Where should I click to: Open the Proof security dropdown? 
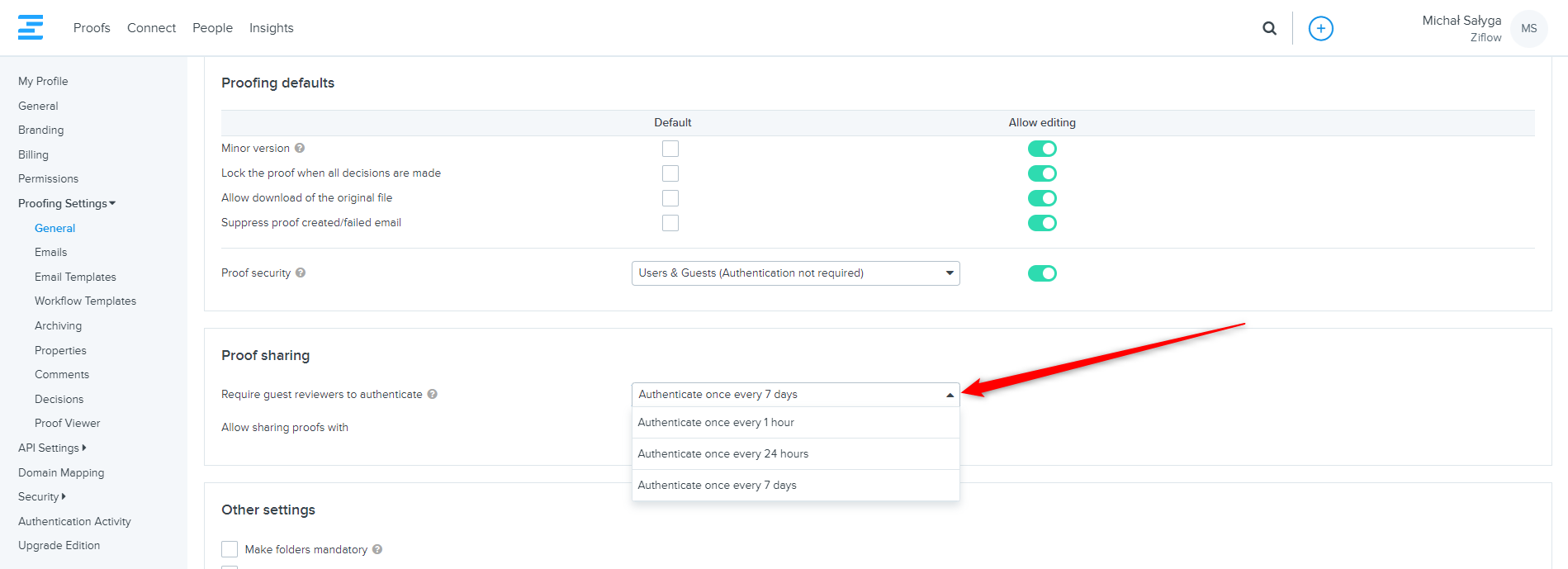[794, 273]
